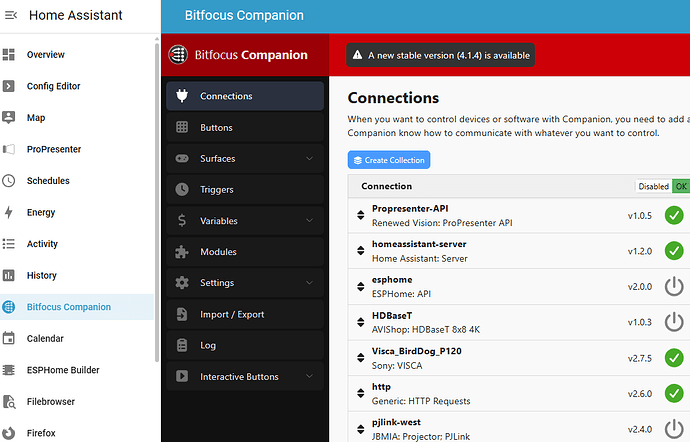690x442 pixels.
Task: Click the Firefox icon in sidebar
Action: point(9,433)
